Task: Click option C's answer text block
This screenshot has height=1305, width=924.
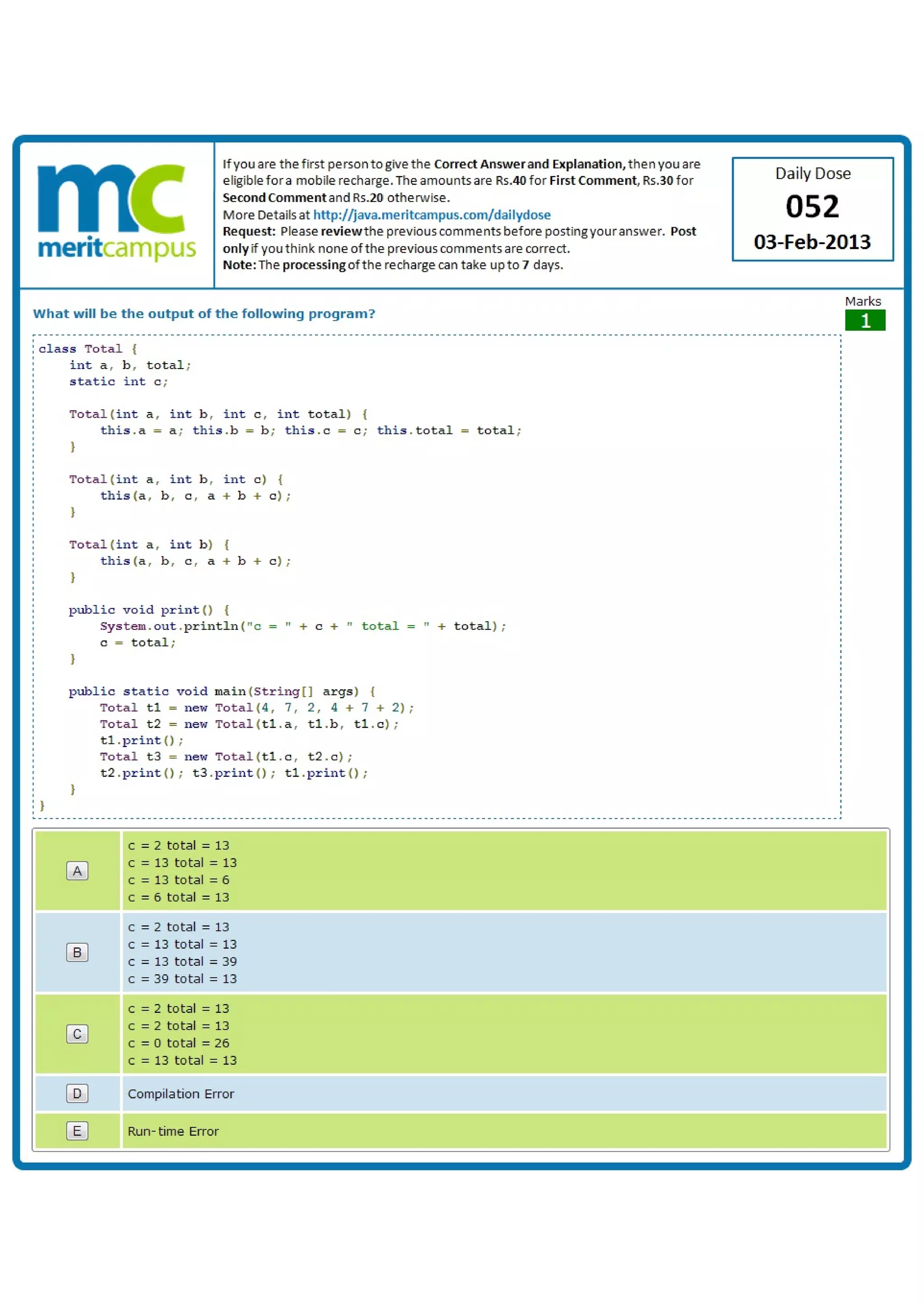Action: click(x=182, y=1033)
